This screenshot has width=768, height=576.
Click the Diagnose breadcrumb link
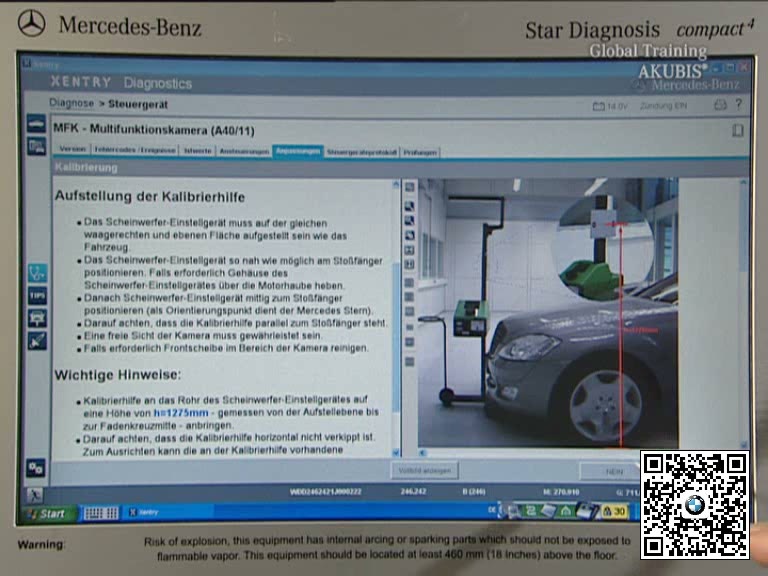point(72,103)
